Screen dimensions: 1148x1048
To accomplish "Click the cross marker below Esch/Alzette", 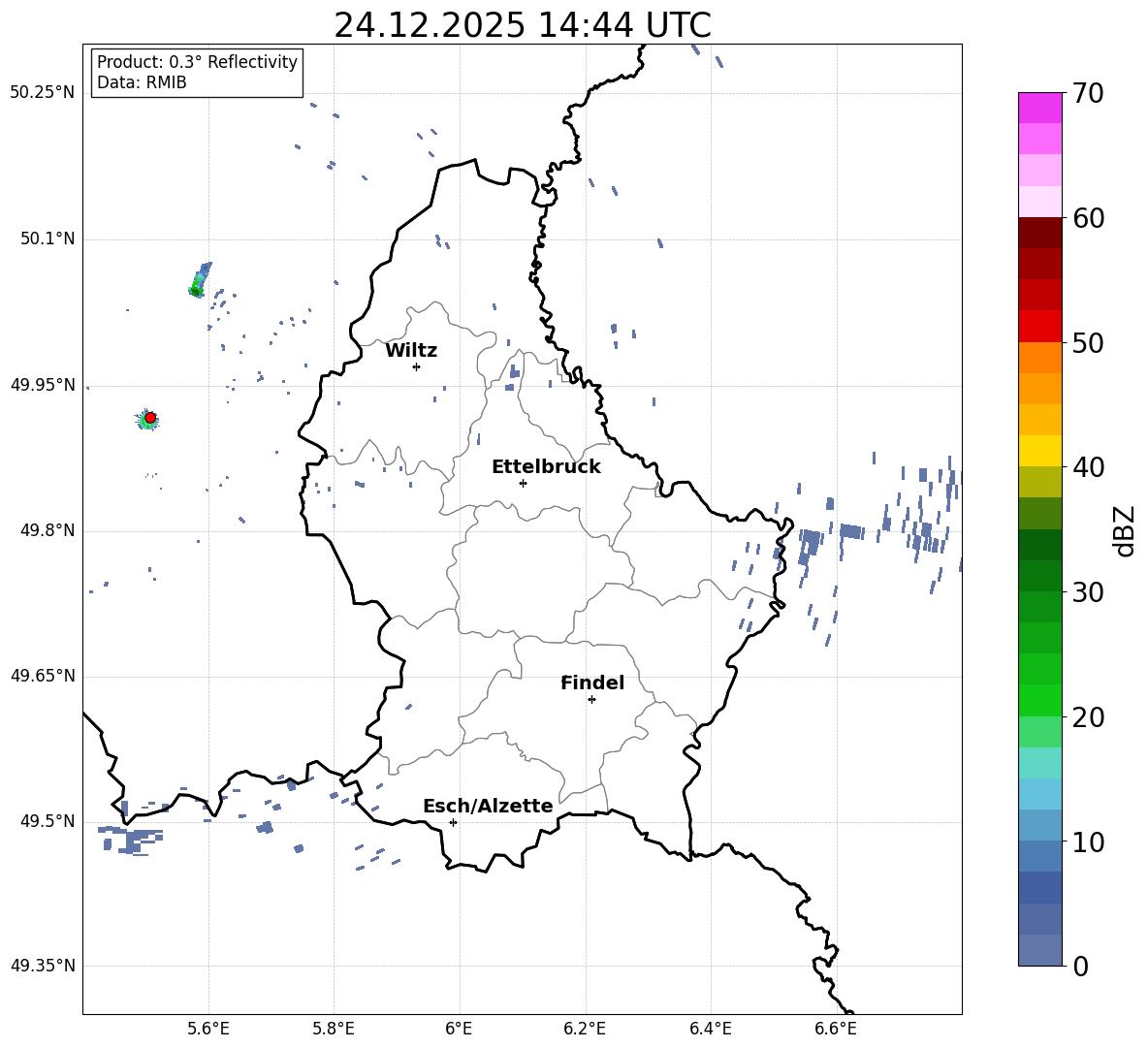I will click(x=453, y=822).
